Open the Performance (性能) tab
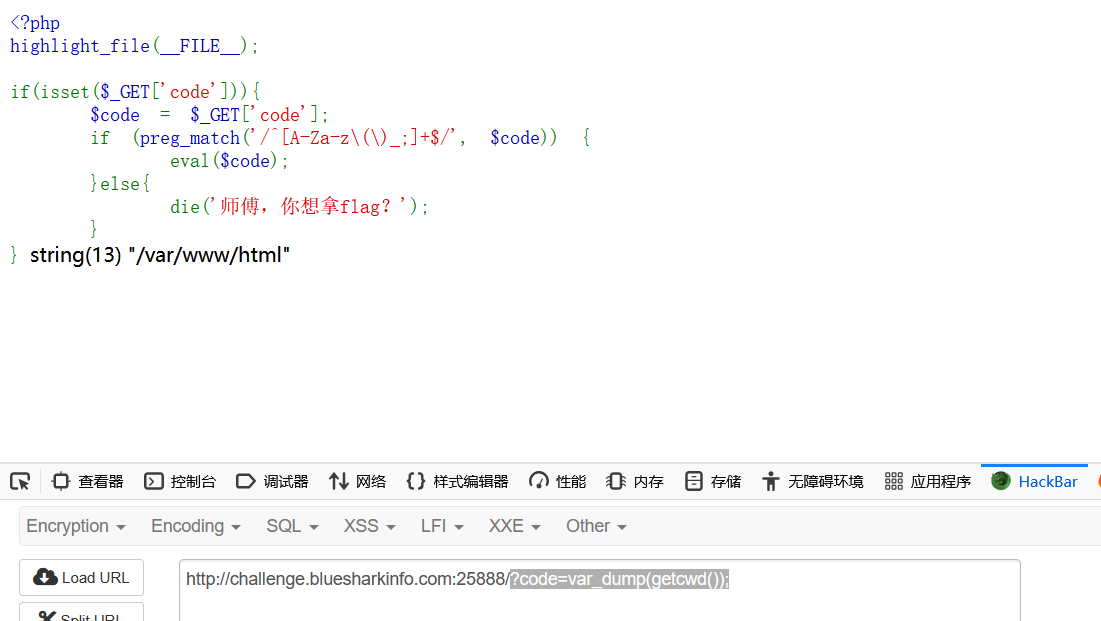This screenshot has width=1101, height=621. [x=558, y=481]
